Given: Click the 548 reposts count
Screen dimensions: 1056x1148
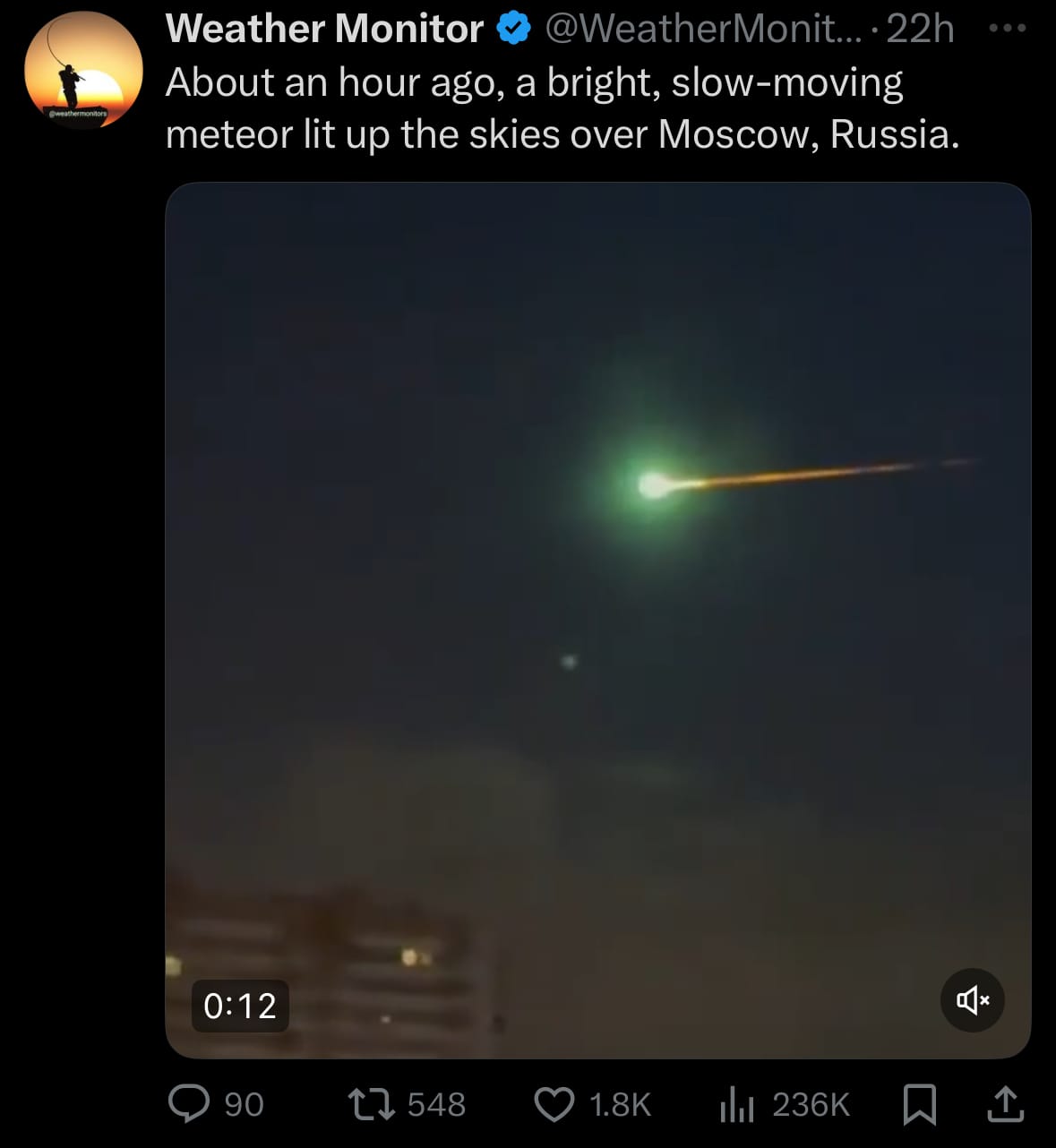Looking at the screenshot, I should click(437, 1104).
